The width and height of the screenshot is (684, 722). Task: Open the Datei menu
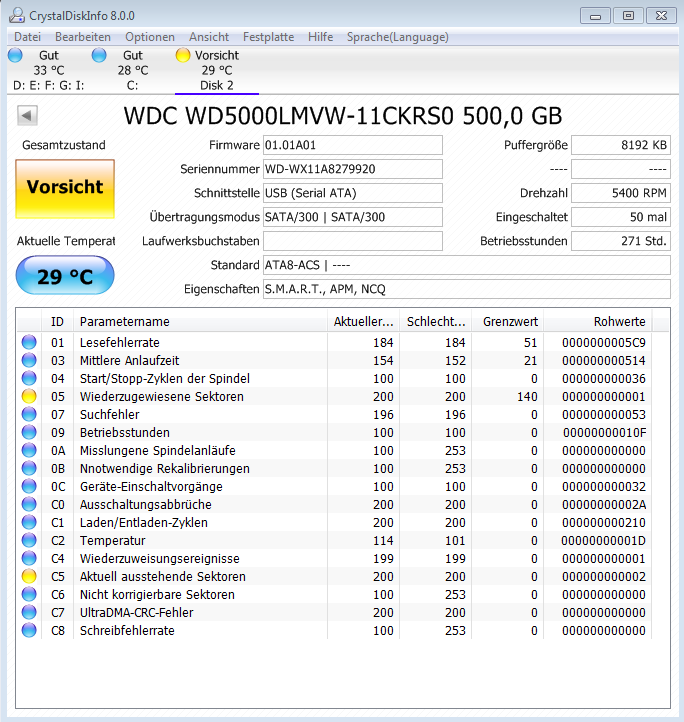(x=28, y=37)
